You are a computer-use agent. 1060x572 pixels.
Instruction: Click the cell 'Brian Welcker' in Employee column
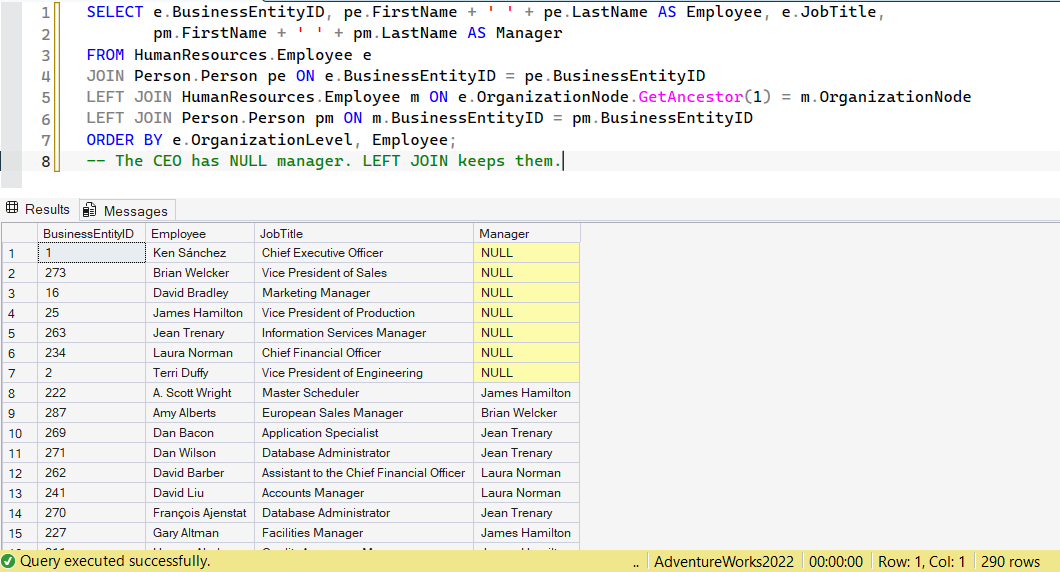pyautogui.click(x=200, y=272)
